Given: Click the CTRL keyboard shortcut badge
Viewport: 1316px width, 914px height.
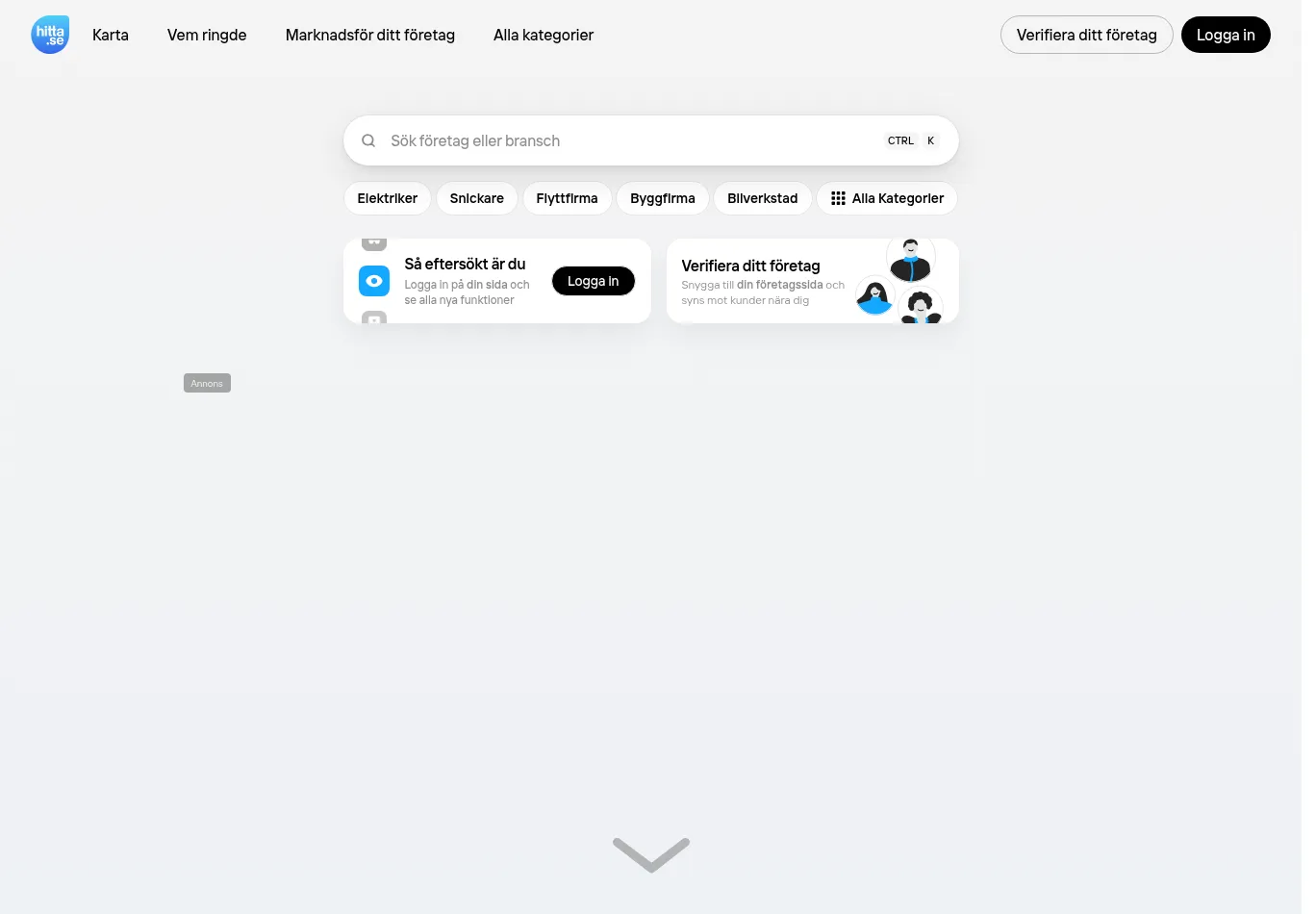Looking at the screenshot, I should tap(900, 140).
